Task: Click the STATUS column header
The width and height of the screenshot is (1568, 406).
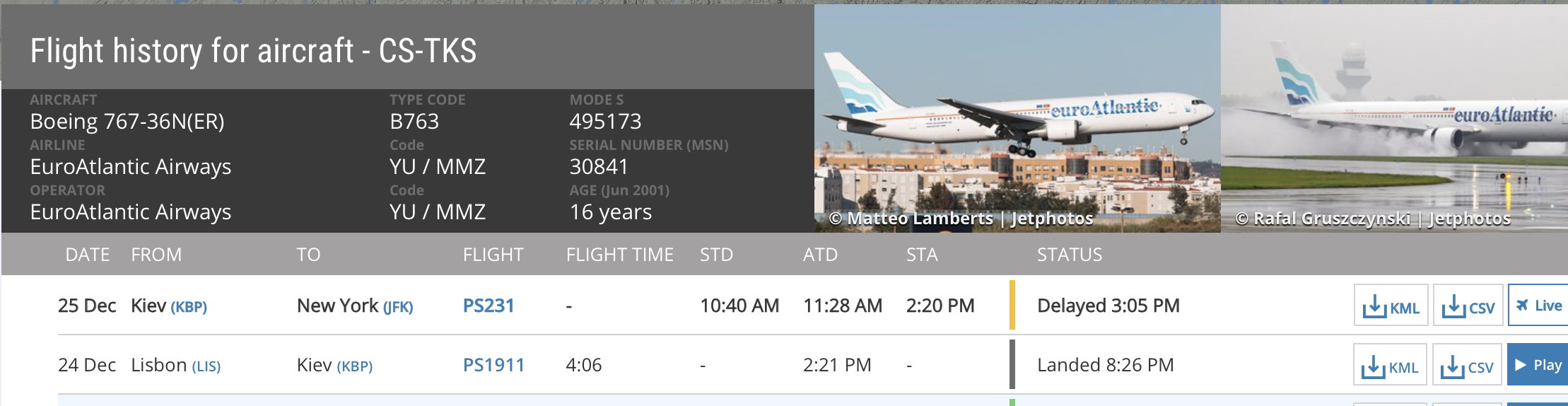Action: coord(1069,255)
